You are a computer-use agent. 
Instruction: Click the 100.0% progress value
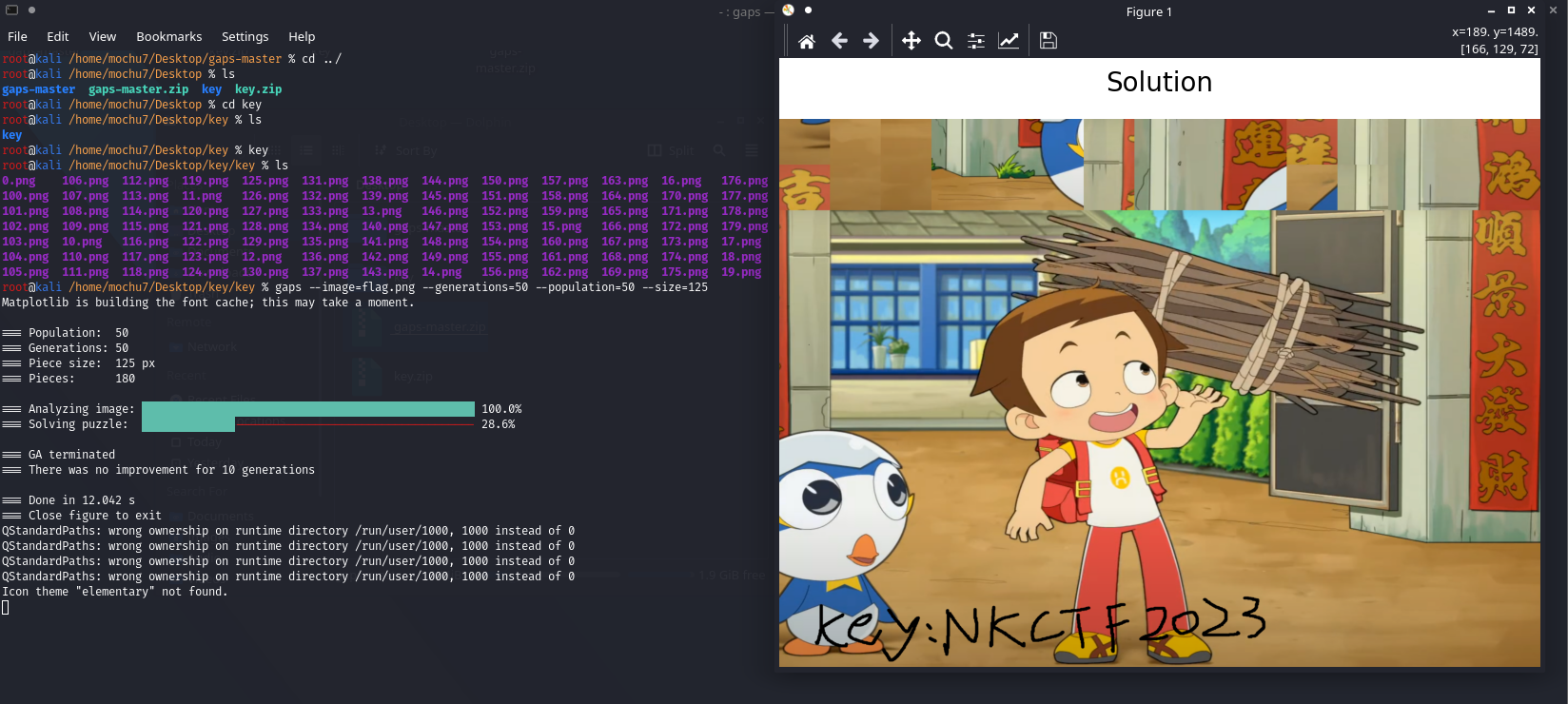(x=501, y=409)
